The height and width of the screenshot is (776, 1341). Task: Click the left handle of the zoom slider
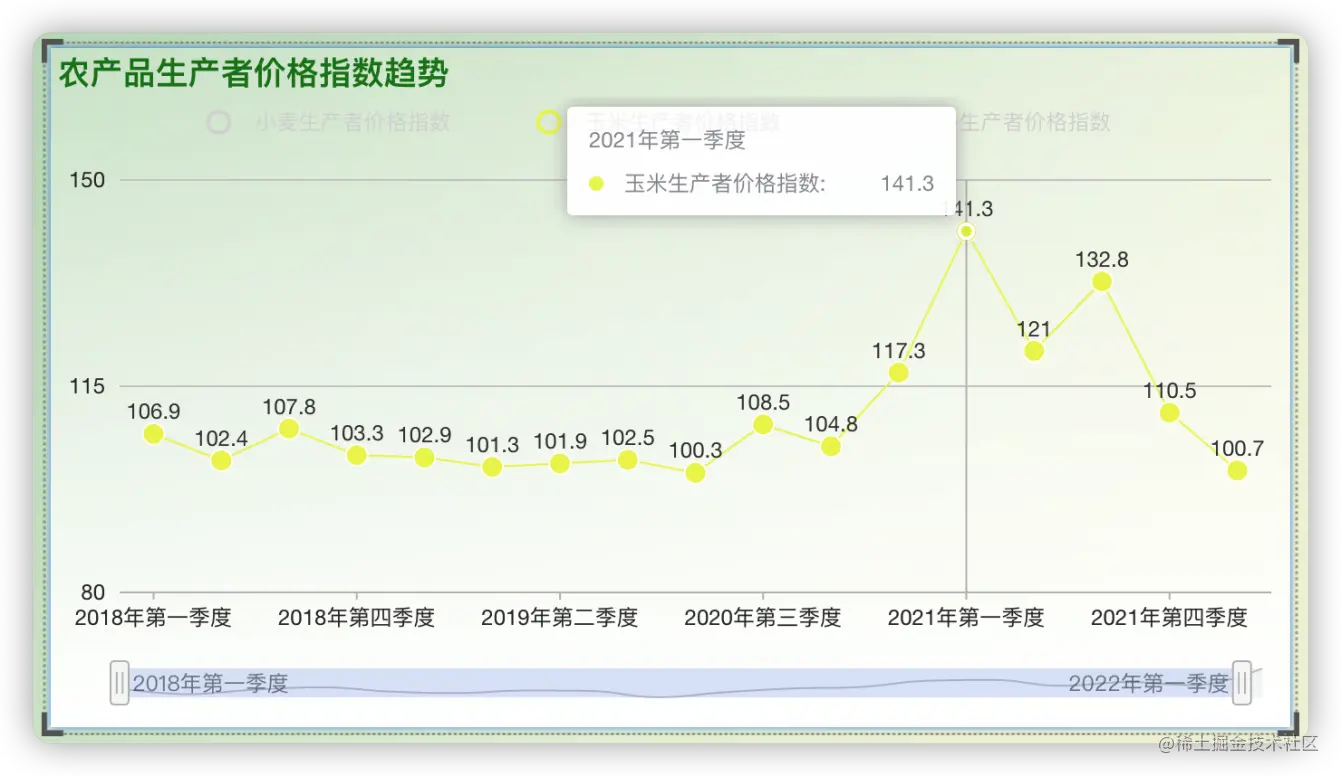click(120, 683)
